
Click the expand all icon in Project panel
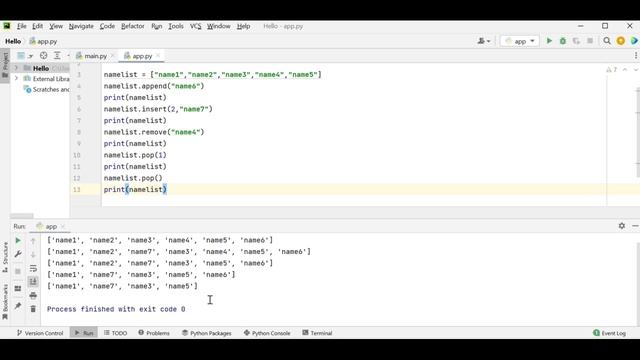57,56
